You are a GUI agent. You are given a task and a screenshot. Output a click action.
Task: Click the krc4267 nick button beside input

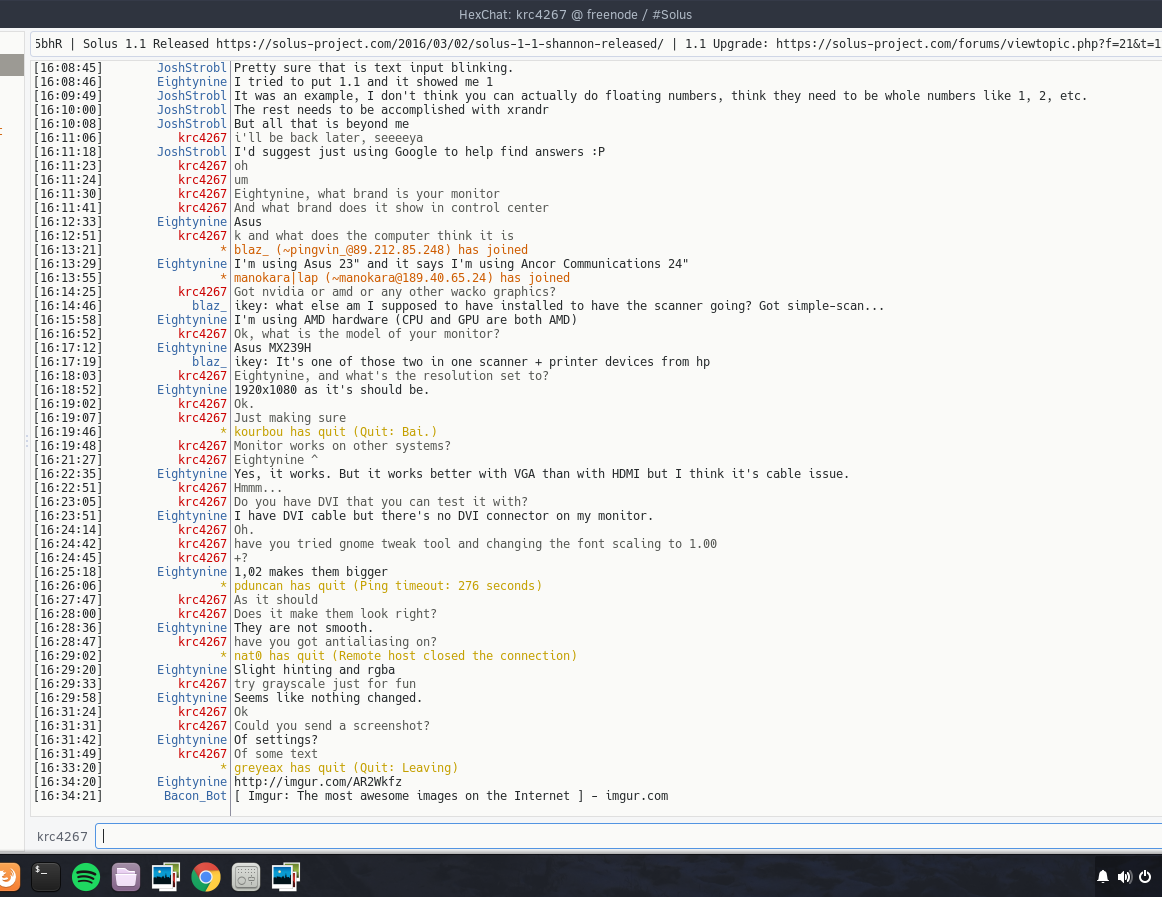point(62,836)
